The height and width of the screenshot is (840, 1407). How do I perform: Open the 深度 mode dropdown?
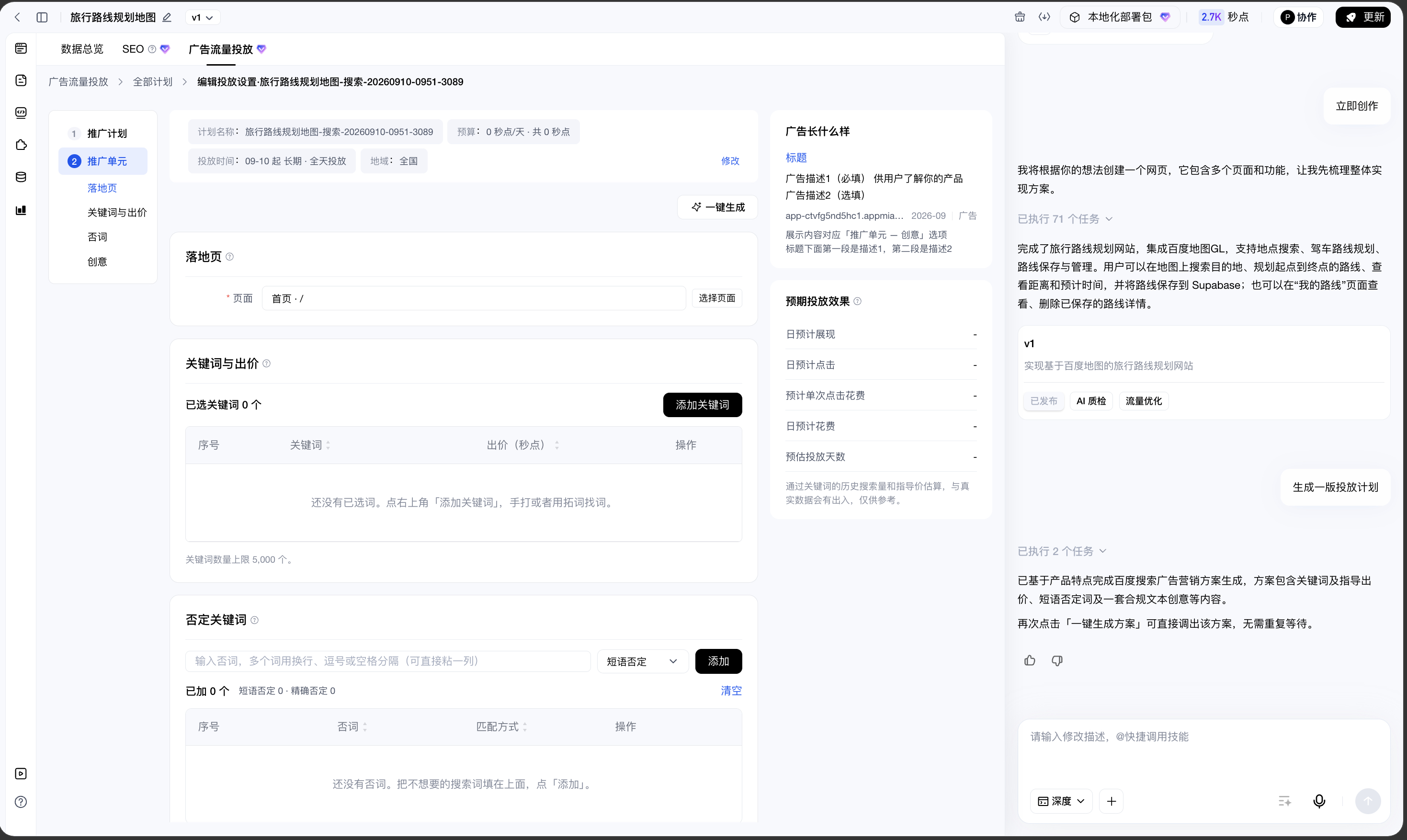coord(1061,801)
